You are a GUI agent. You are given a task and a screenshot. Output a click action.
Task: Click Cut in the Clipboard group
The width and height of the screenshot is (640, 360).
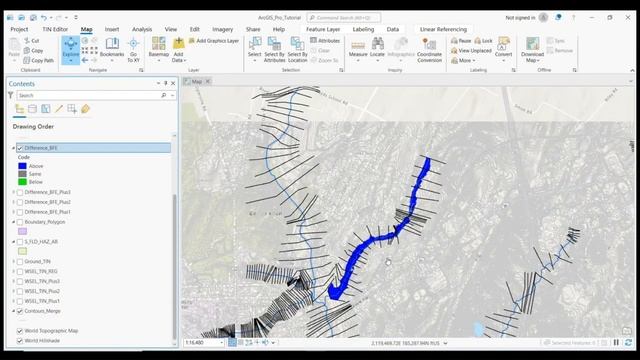[31, 41]
